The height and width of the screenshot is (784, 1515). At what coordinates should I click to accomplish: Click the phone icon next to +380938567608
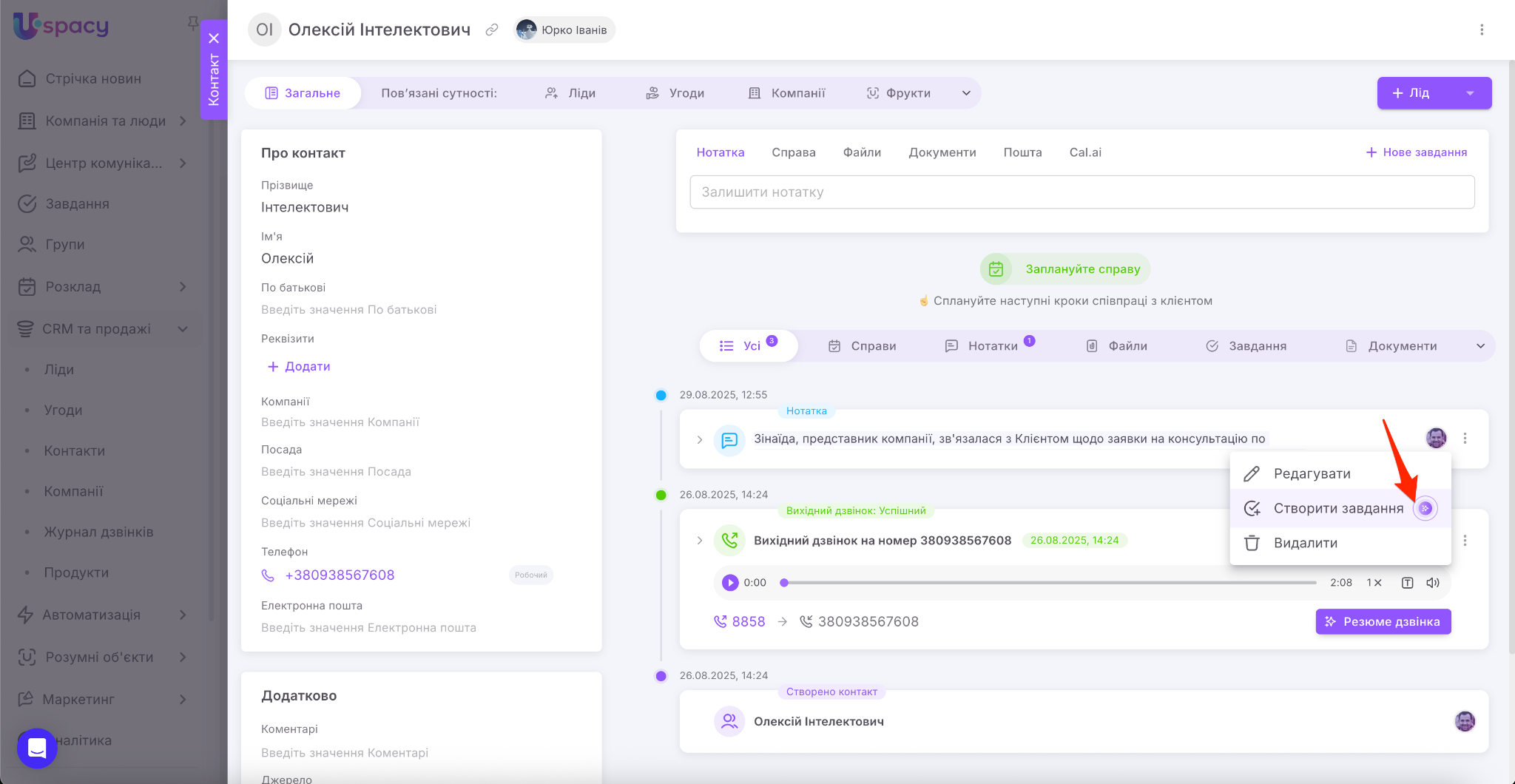pyautogui.click(x=268, y=575)
